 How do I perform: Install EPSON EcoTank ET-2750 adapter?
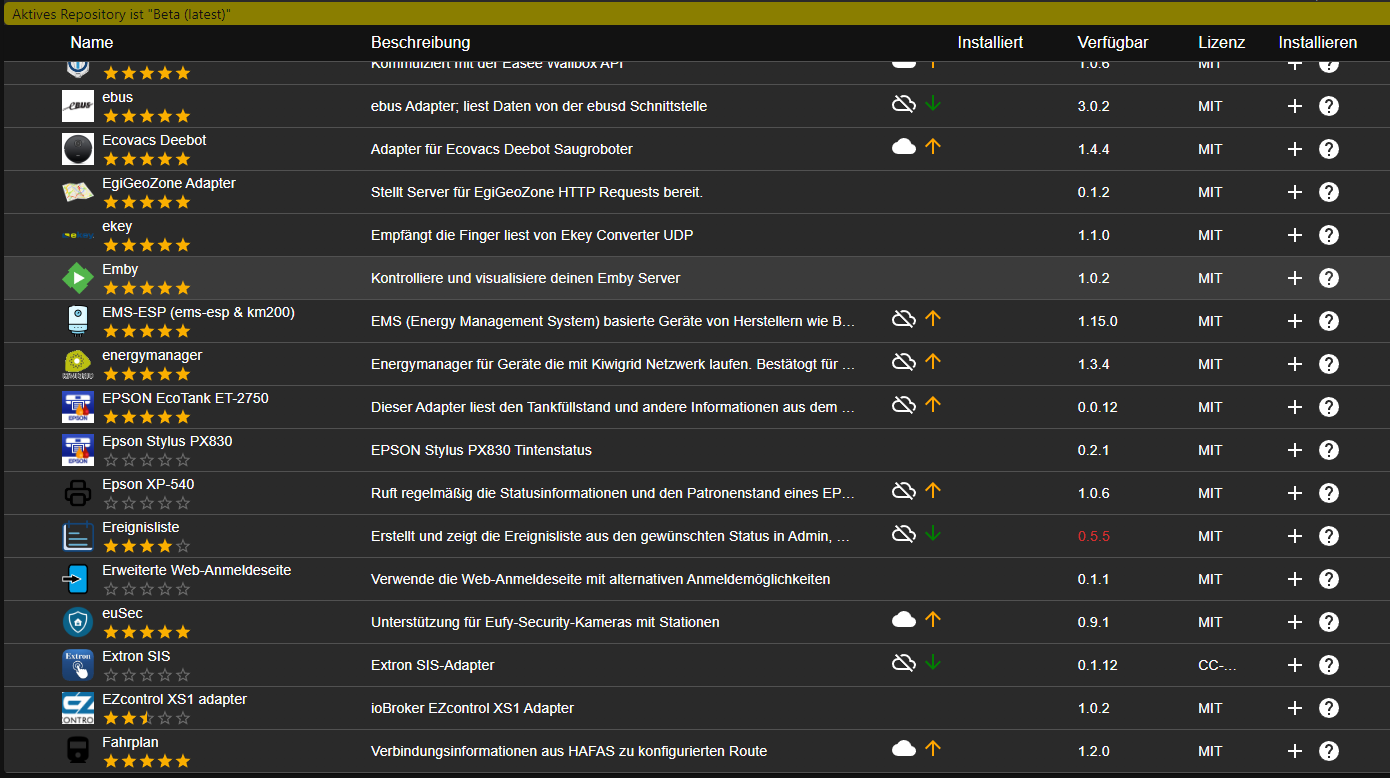(x=1294, y=407)
